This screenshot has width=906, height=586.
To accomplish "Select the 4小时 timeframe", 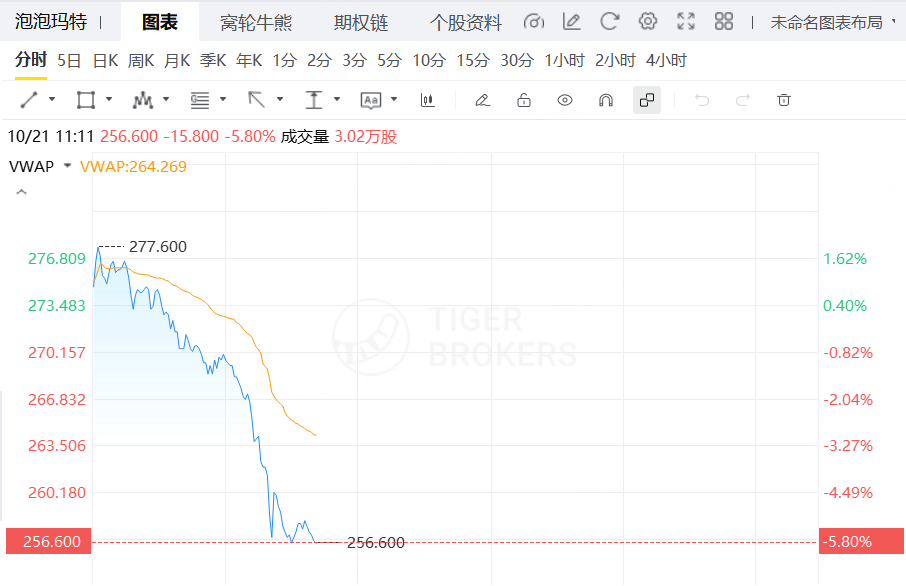I will [666, 60].
